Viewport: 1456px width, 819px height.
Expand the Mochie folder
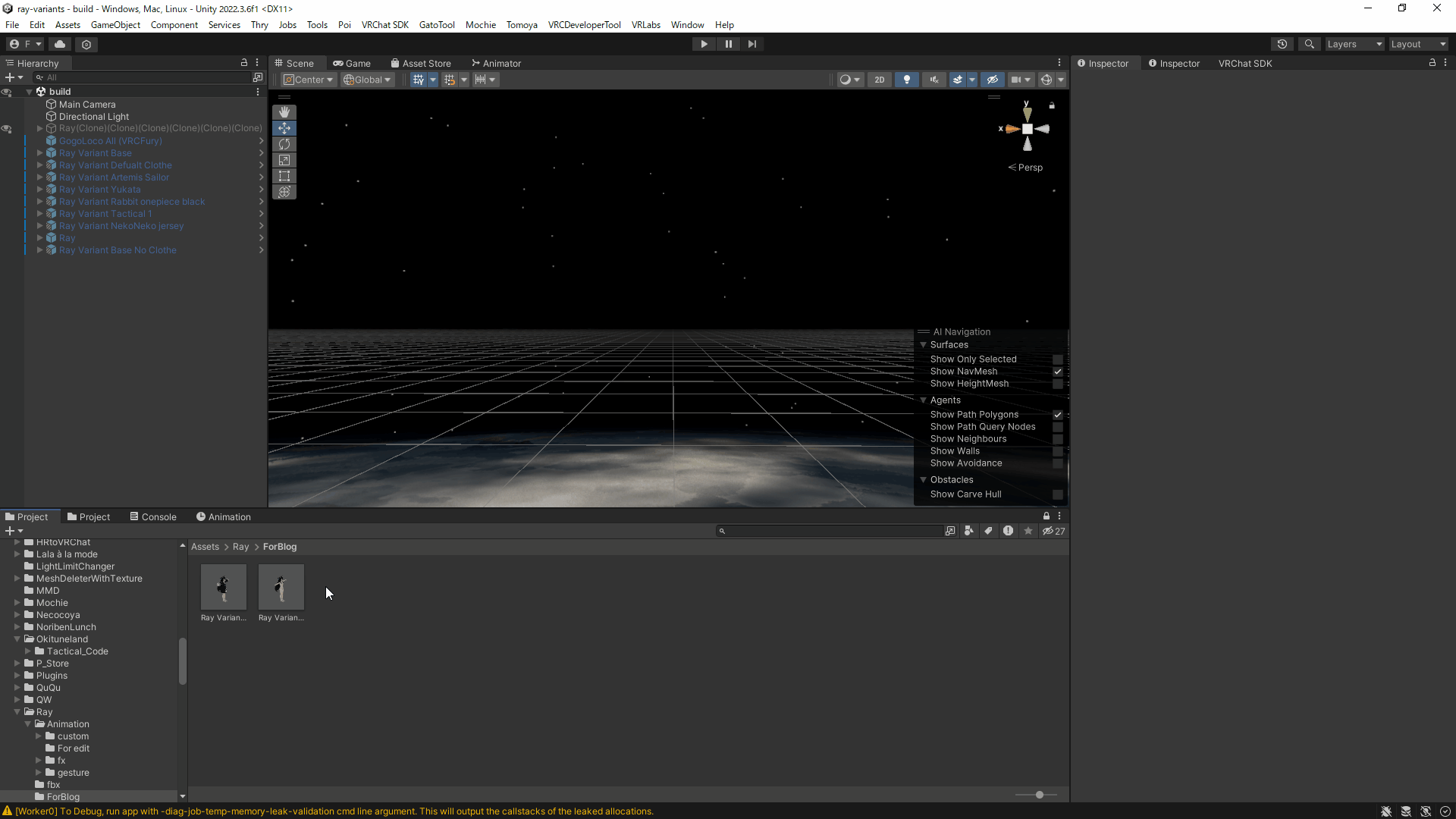tap(17, 603)
